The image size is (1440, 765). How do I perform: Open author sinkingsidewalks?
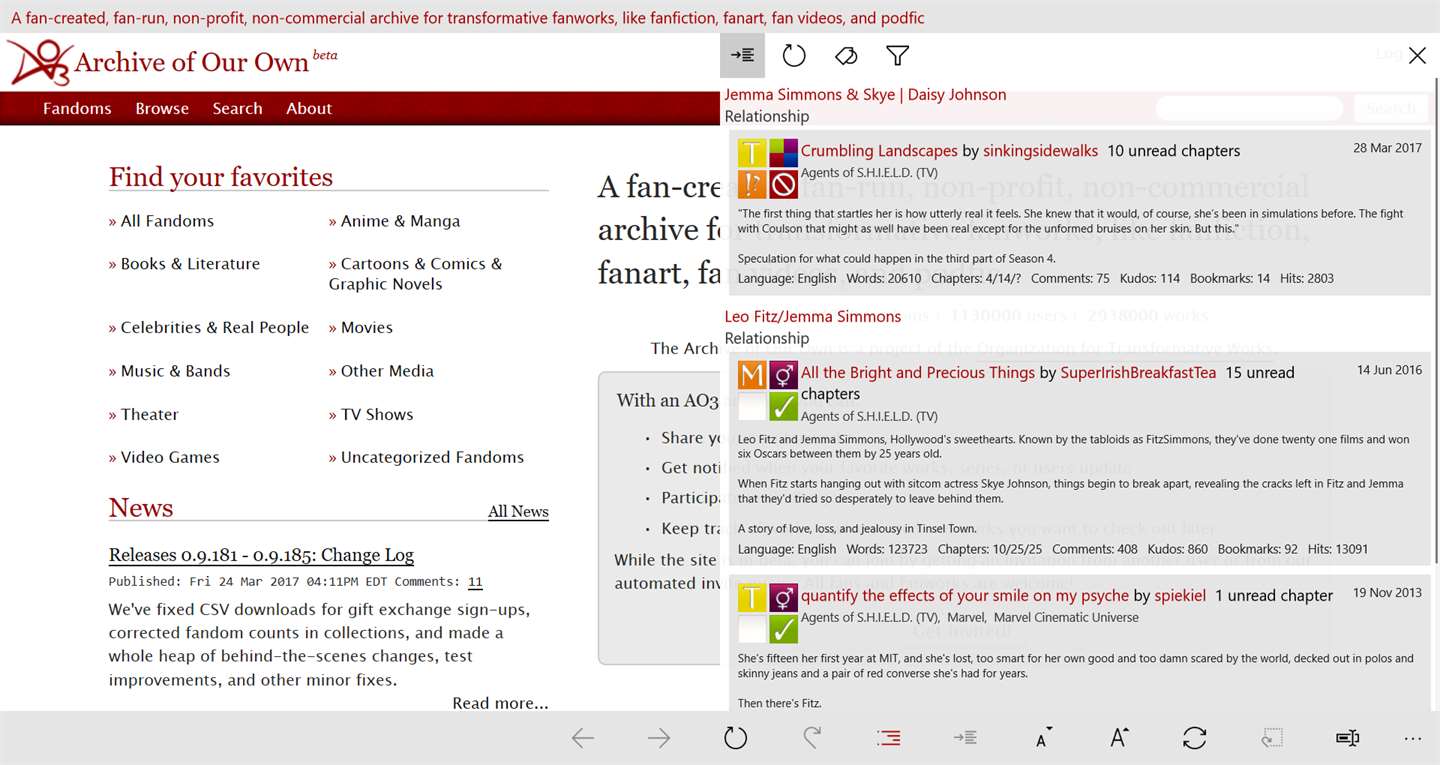[1040, 151]
